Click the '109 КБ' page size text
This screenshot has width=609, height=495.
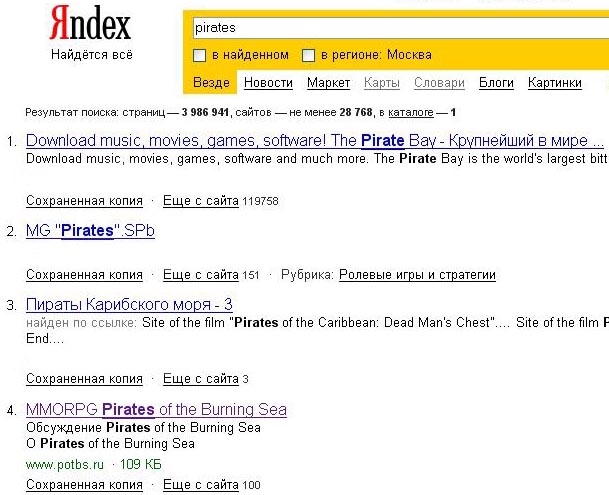point(141,464)
